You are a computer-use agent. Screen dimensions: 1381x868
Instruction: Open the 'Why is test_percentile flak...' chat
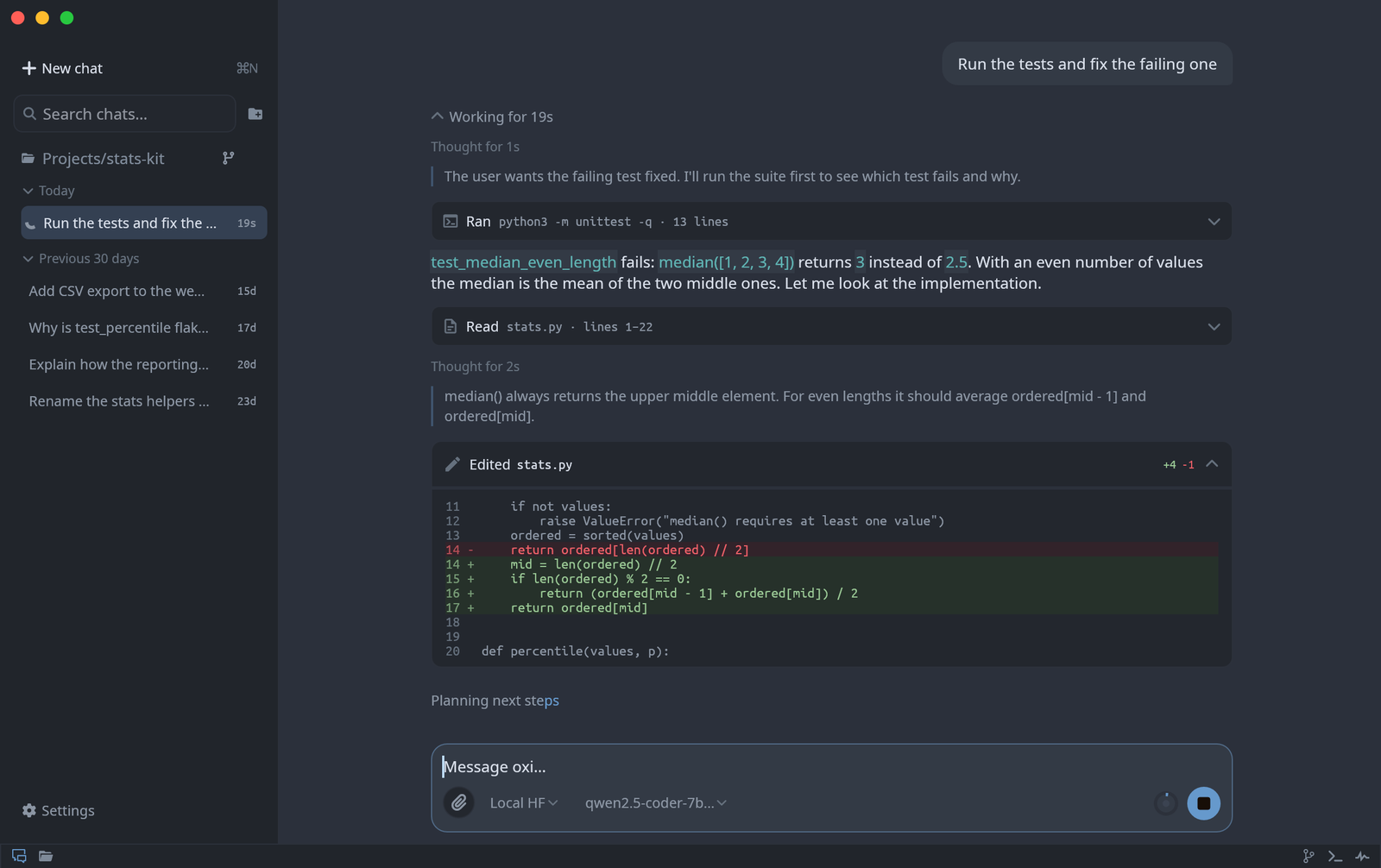coord(144,328)
